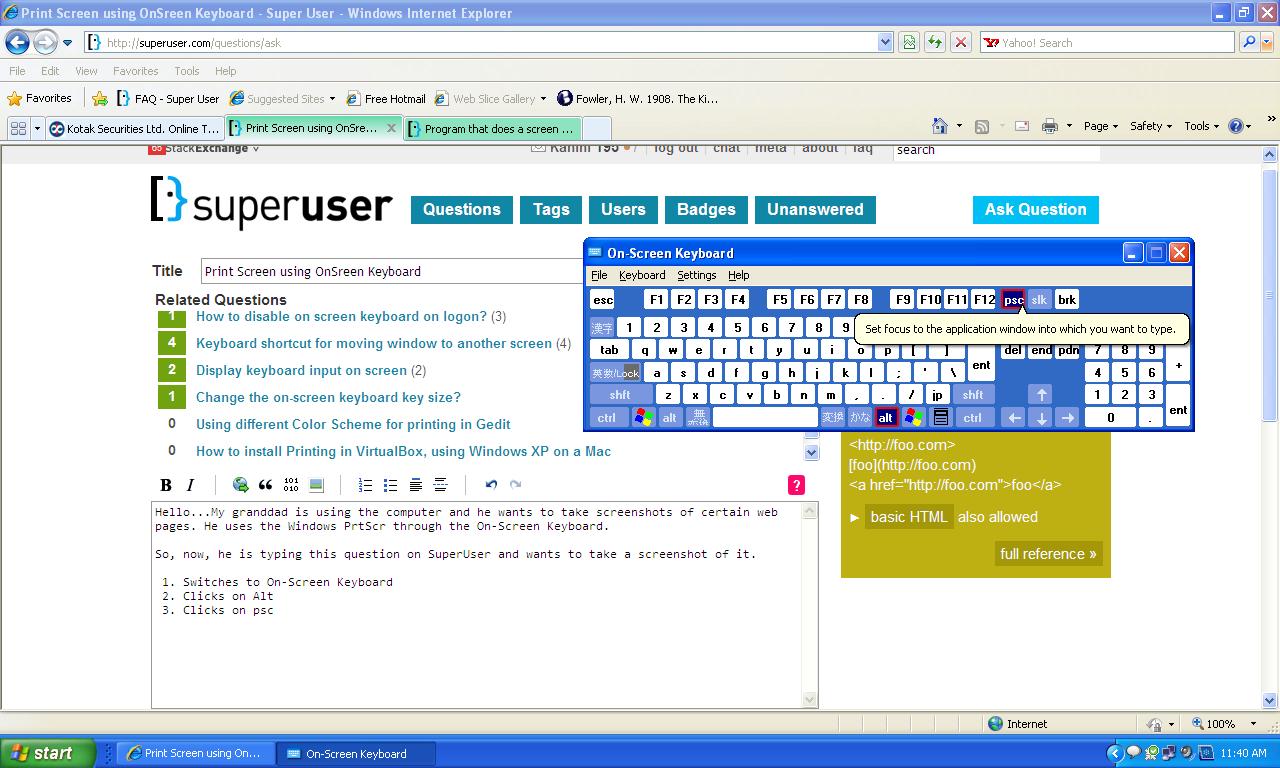Insert a code sample with the 101/010 icon

291,485
